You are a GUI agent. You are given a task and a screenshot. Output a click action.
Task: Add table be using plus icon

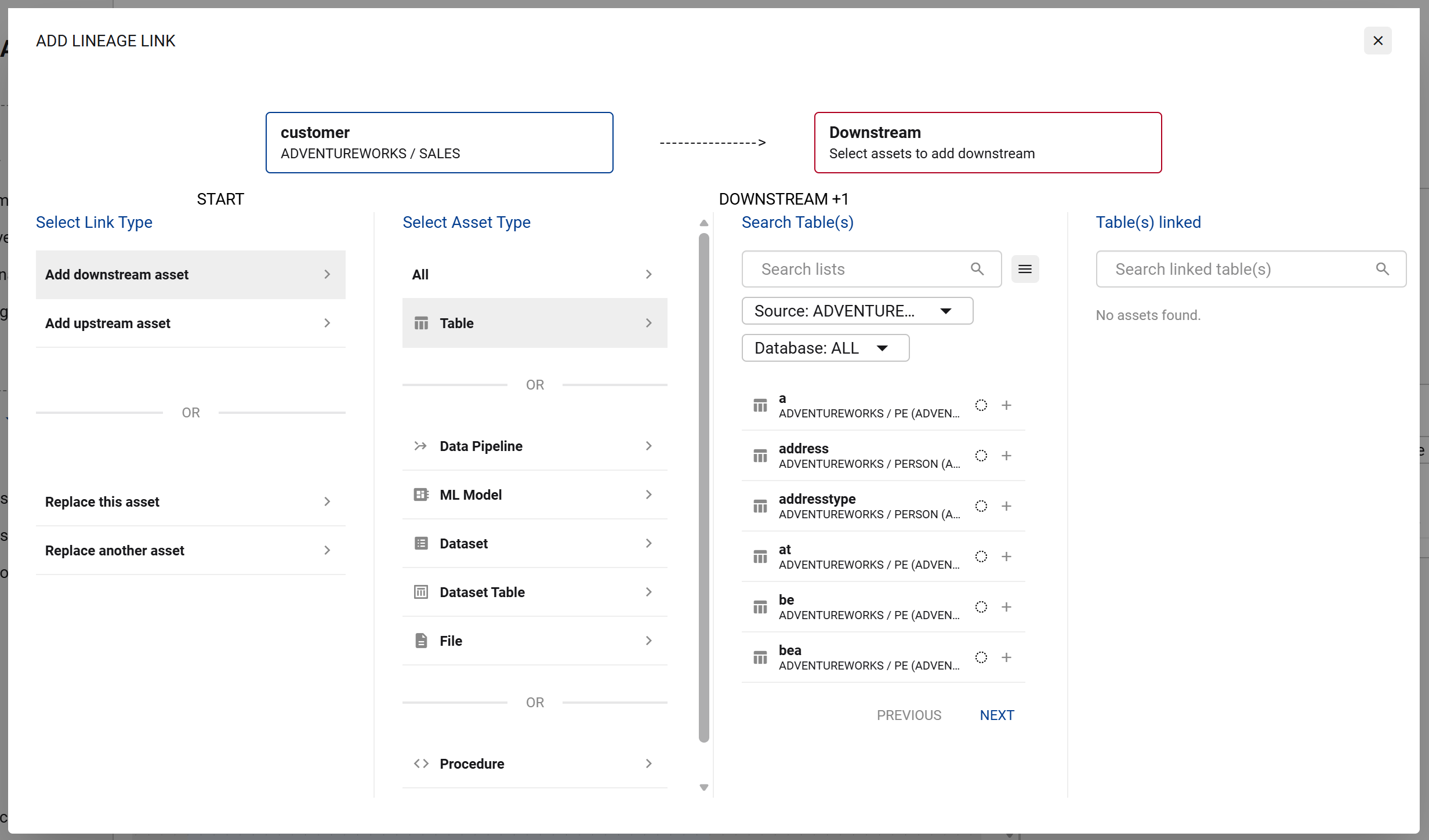[x=1006, y=607]
